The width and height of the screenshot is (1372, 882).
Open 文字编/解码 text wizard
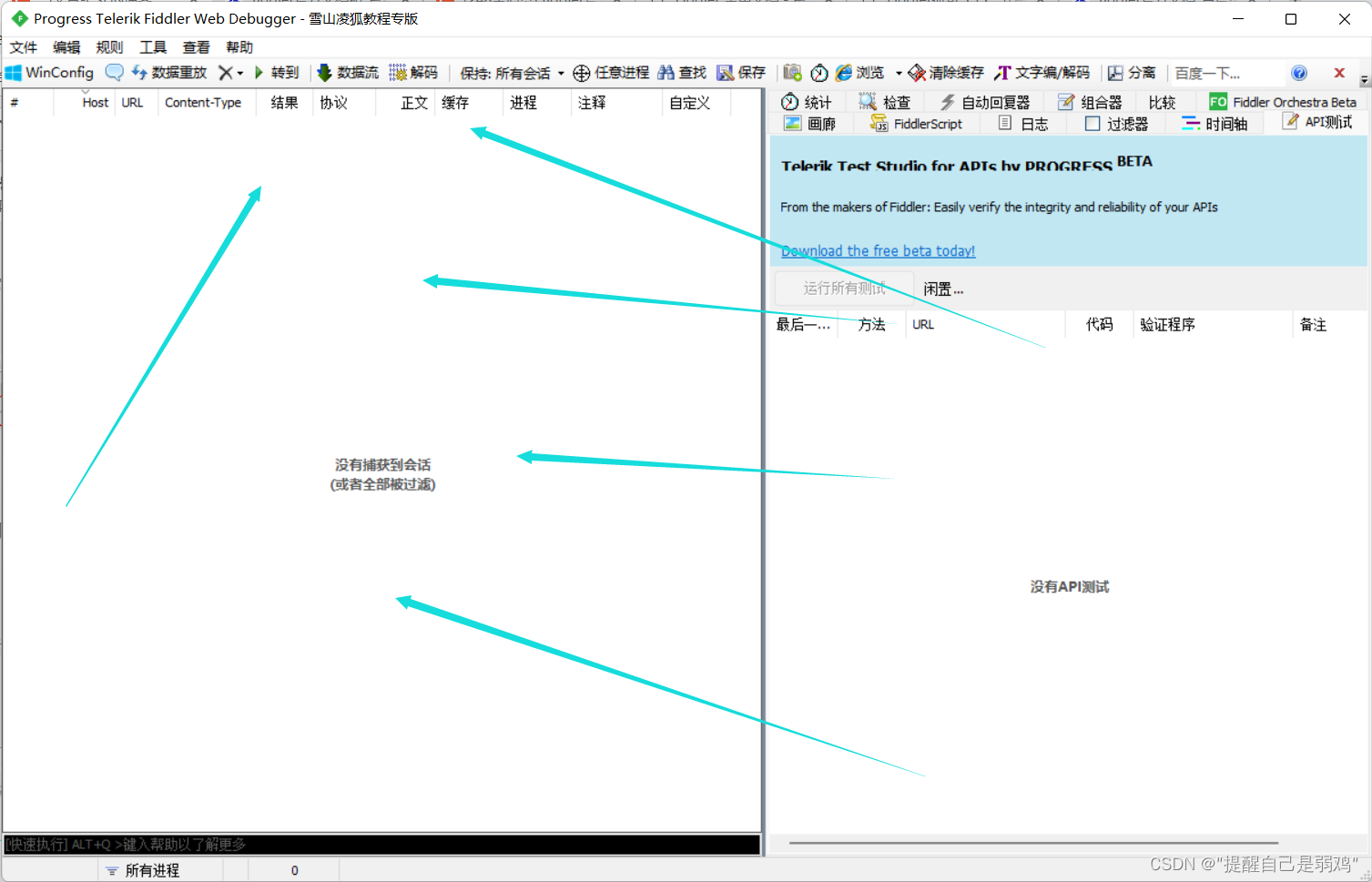click(1042, 73)
